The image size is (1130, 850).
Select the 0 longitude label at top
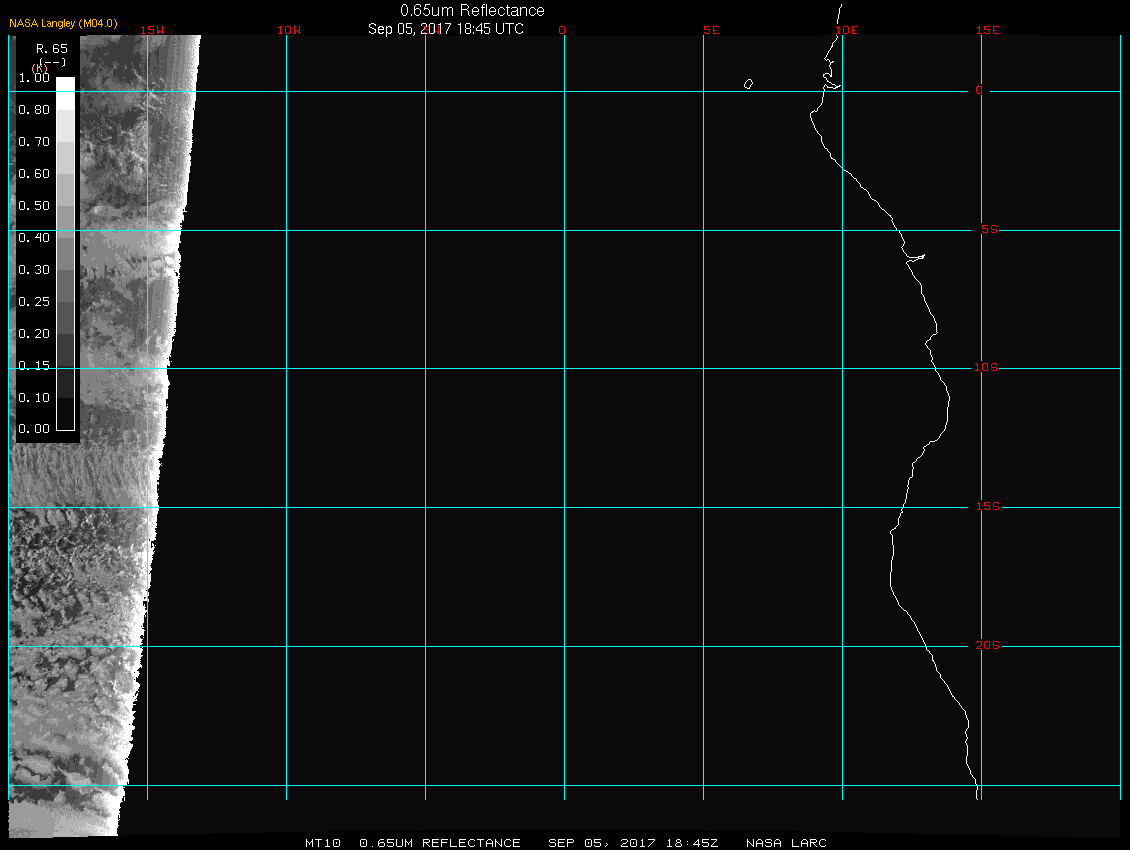[562, 30]
